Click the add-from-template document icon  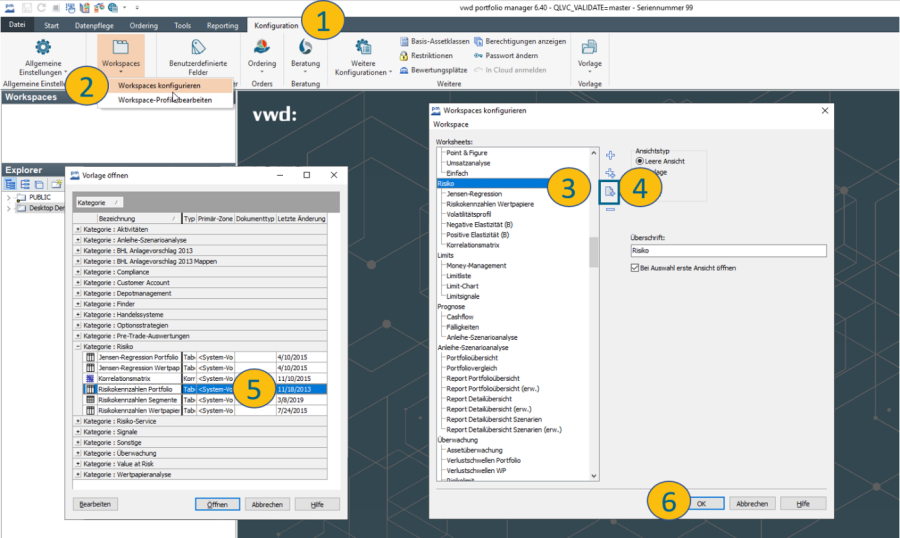click(610, 190)
